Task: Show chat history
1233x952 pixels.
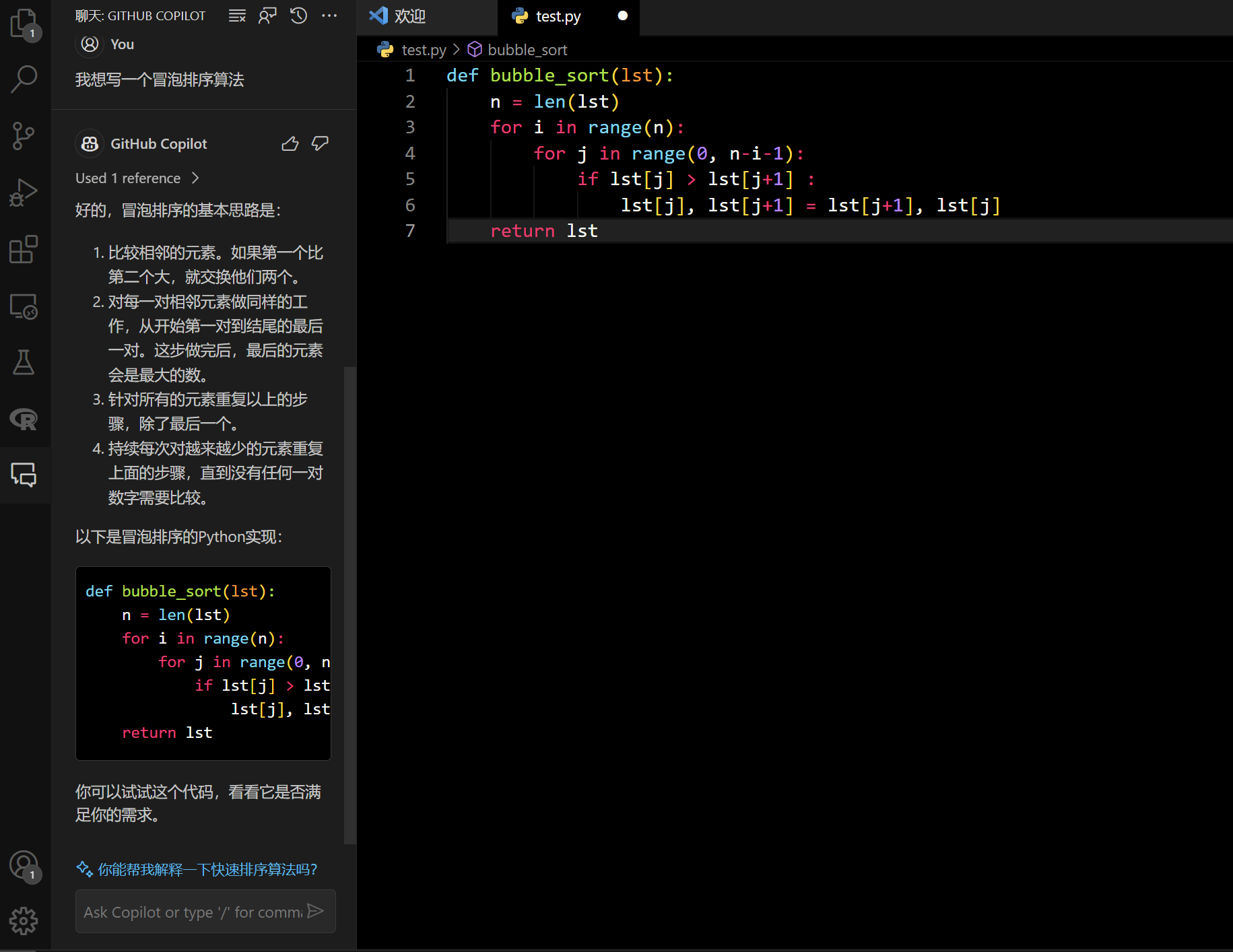Action: coord(298,15)
